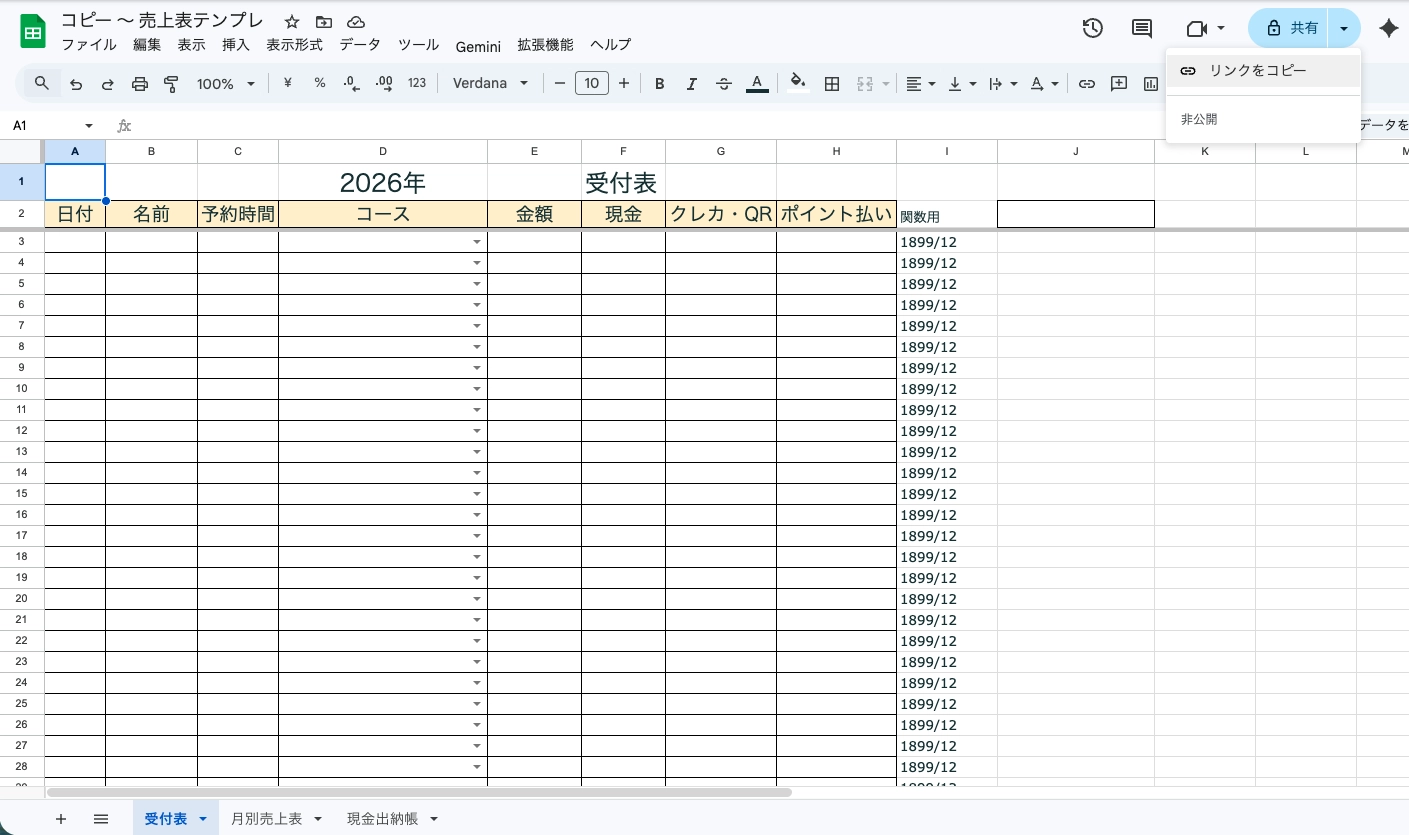This screenshot has width=1409, height=835.
Task: Switch to the 月別売上表 sheet tab
Action: [x=266, y=818]
